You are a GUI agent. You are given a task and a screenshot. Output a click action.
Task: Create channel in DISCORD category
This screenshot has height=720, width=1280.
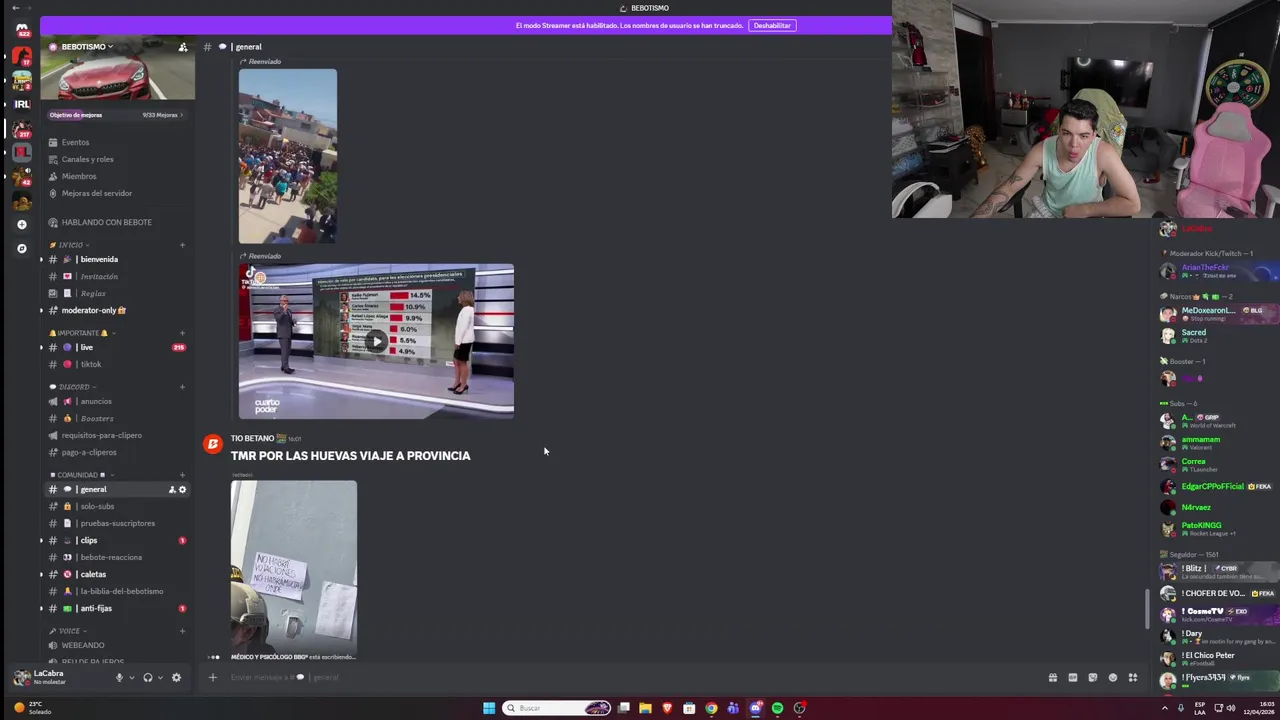182,387
